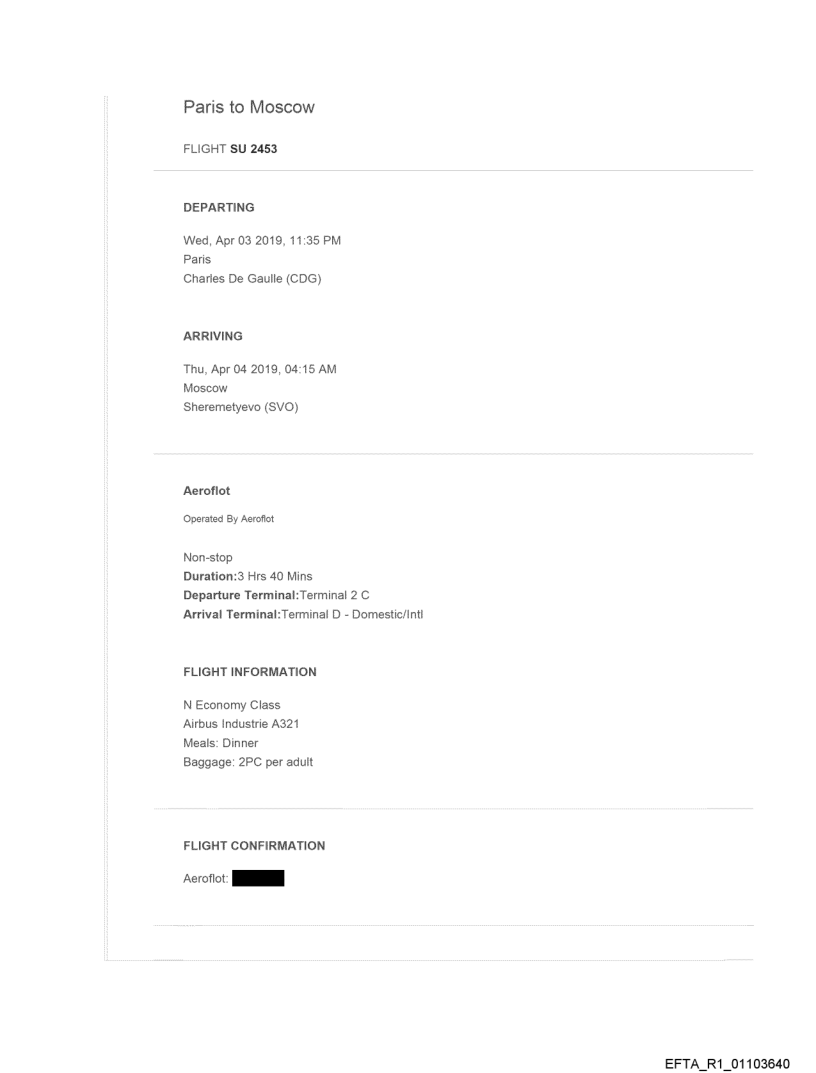The image size is (816, 1073).
Task: Click the DEPARTING section label
Action: 218,208
